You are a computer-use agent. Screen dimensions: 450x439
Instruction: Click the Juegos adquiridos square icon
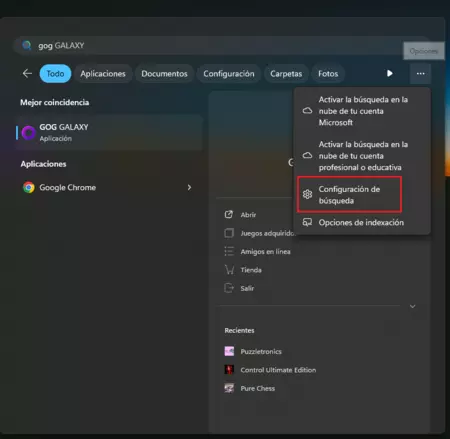pyautogui.click(x=229, y=233)
